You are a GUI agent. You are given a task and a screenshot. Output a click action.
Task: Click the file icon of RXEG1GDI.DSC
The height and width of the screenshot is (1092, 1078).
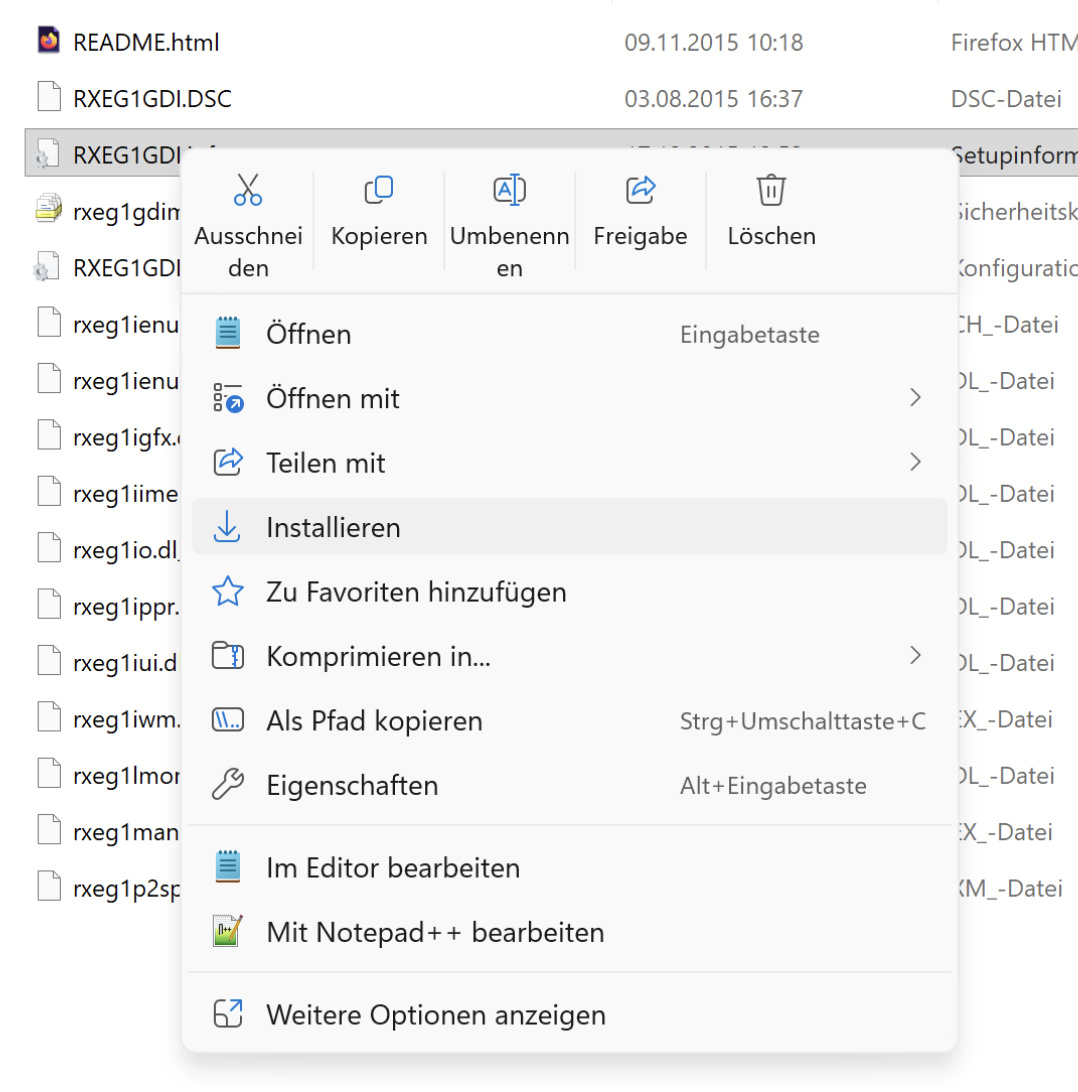click(x=49, y=97)
